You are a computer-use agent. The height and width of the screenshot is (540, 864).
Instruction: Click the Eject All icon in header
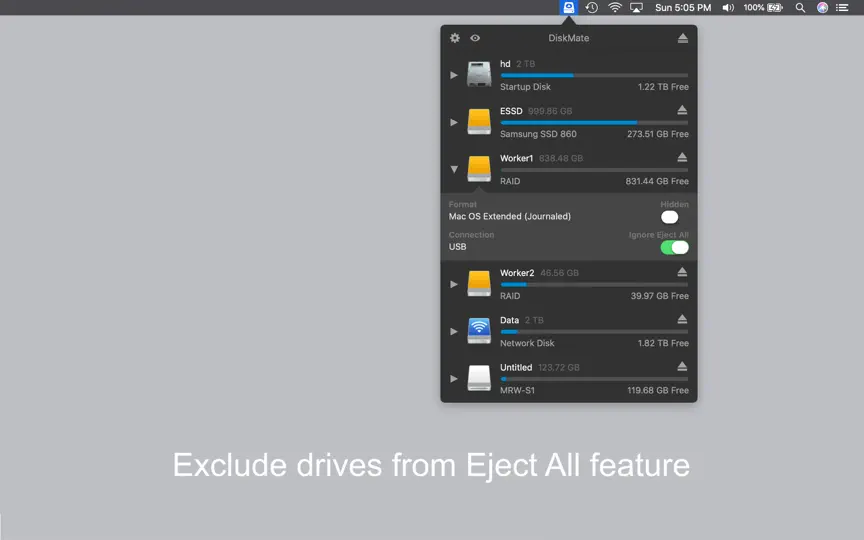[x=683, y=38]
